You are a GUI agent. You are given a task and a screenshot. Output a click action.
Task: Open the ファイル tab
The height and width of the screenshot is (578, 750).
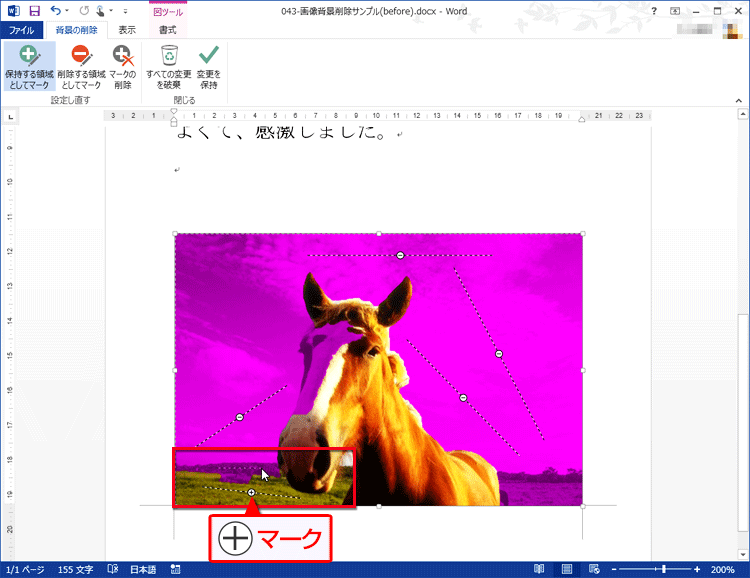[x=22, y=30]
